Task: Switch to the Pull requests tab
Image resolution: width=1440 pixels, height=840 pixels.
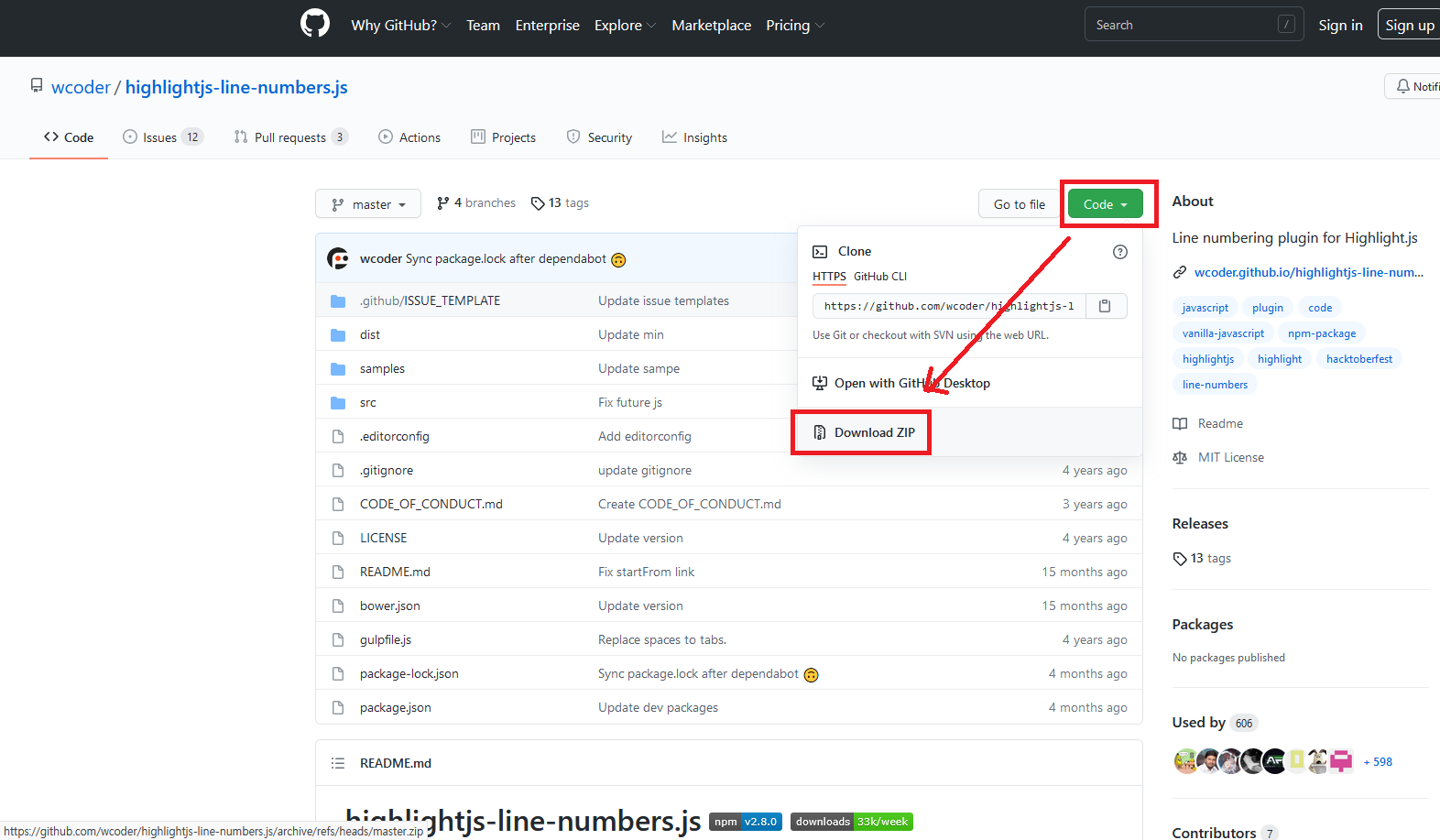Action: [x=290, y=137]
